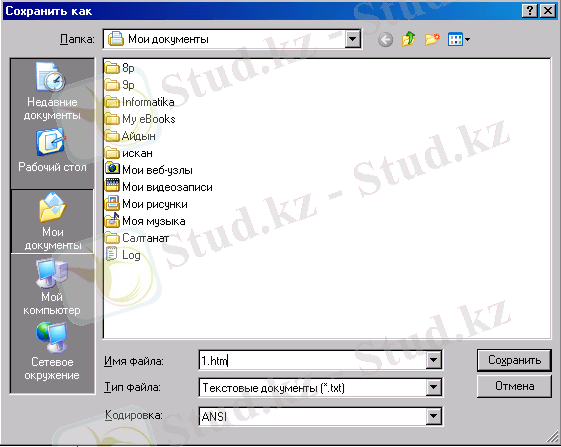561x447 pixels.
Task: Open Недавние документы in the places bar
Action: tap(52, 92)
